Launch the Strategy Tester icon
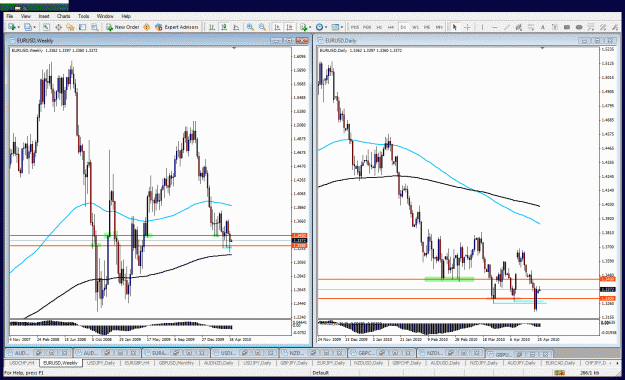Viewport: 625px width, 380px height. (94, 27)
